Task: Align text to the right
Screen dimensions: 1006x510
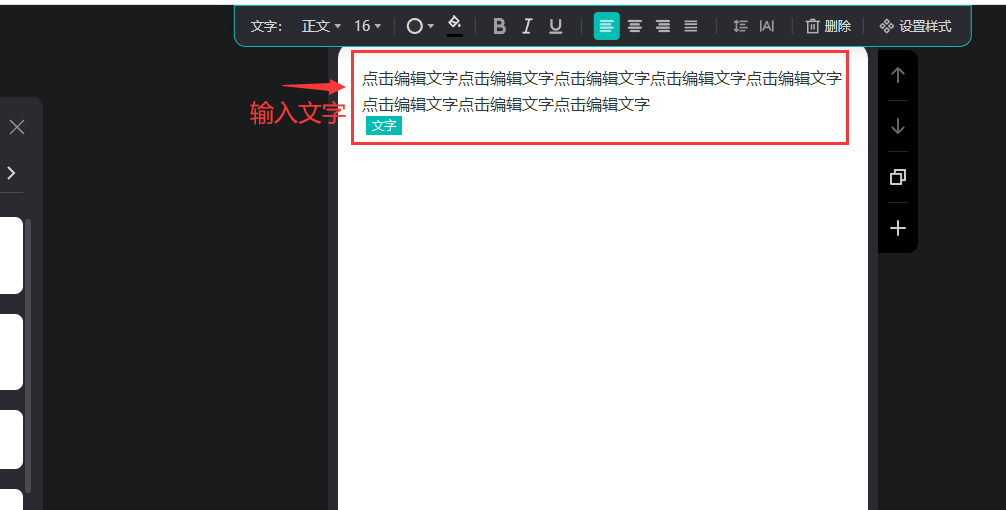Action: [x=662, y=26]
